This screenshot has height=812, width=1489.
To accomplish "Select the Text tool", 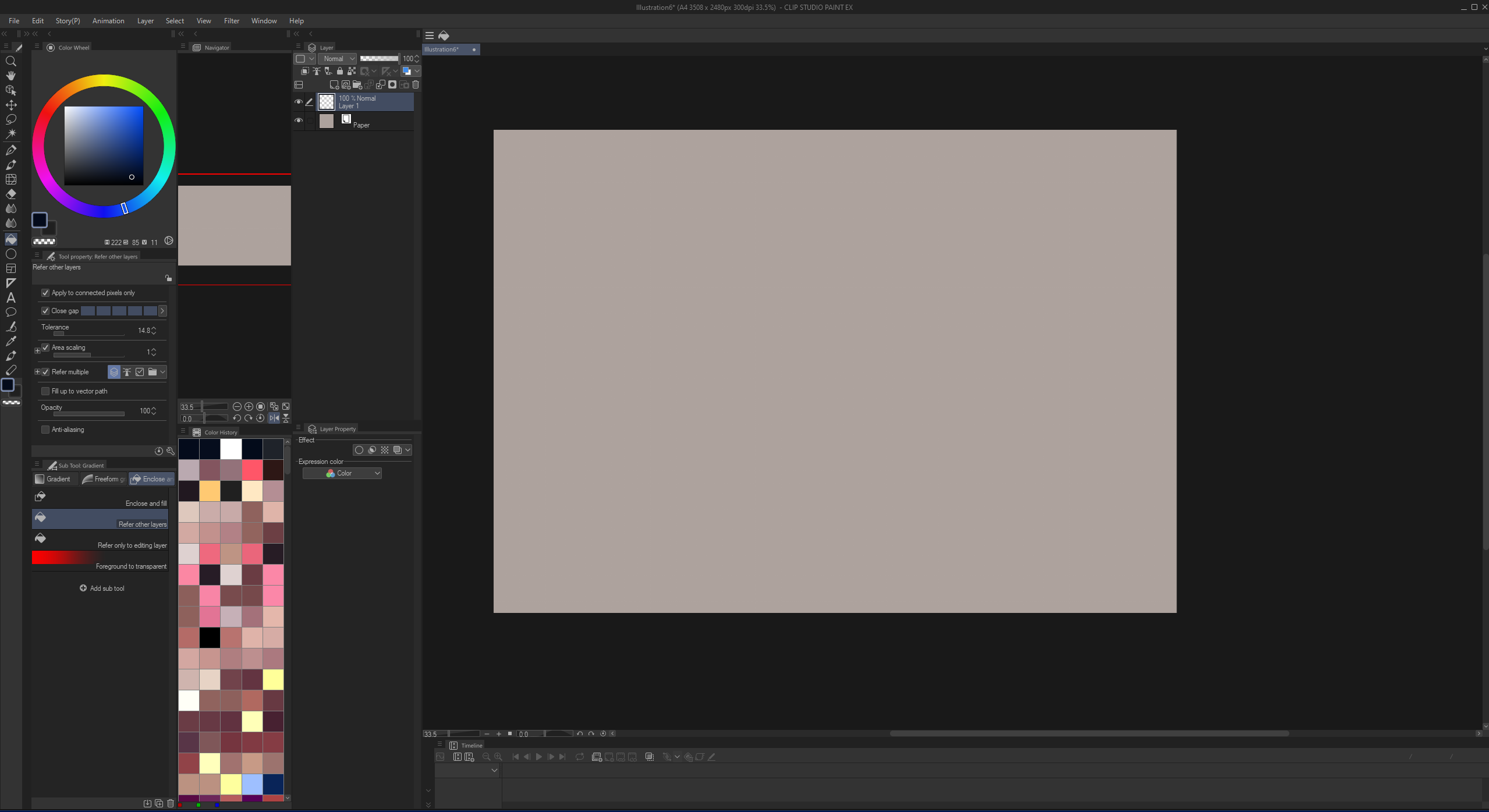I will point(10,297).
